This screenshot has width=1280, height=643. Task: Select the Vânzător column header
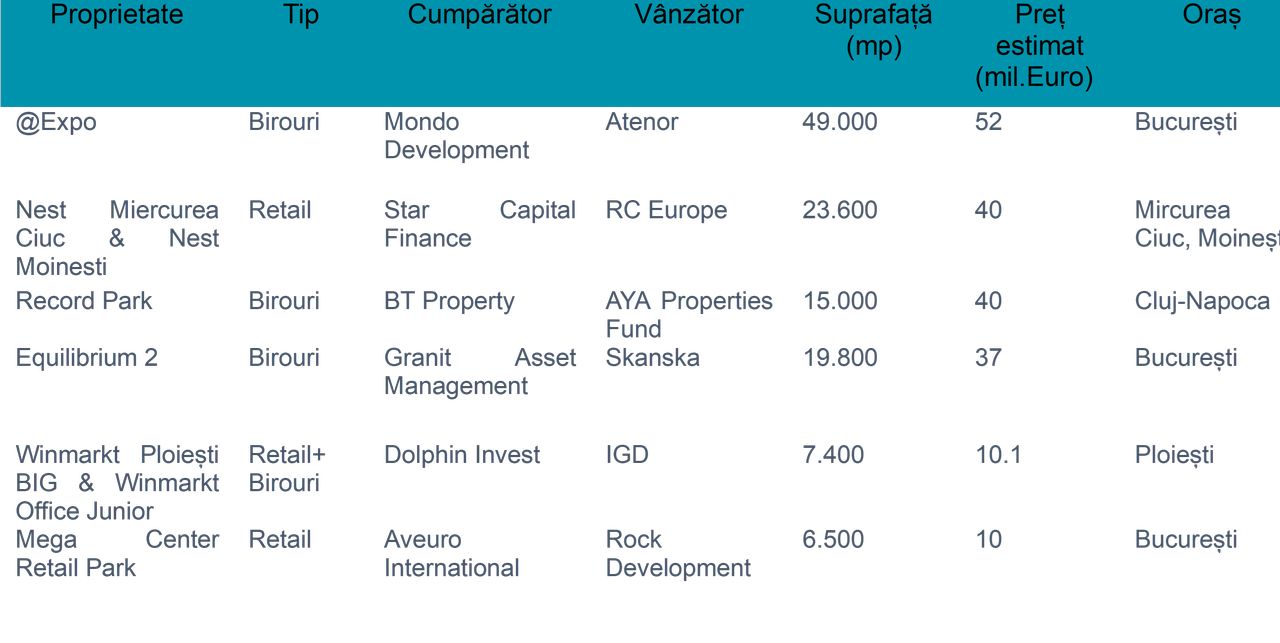[689, 15]
